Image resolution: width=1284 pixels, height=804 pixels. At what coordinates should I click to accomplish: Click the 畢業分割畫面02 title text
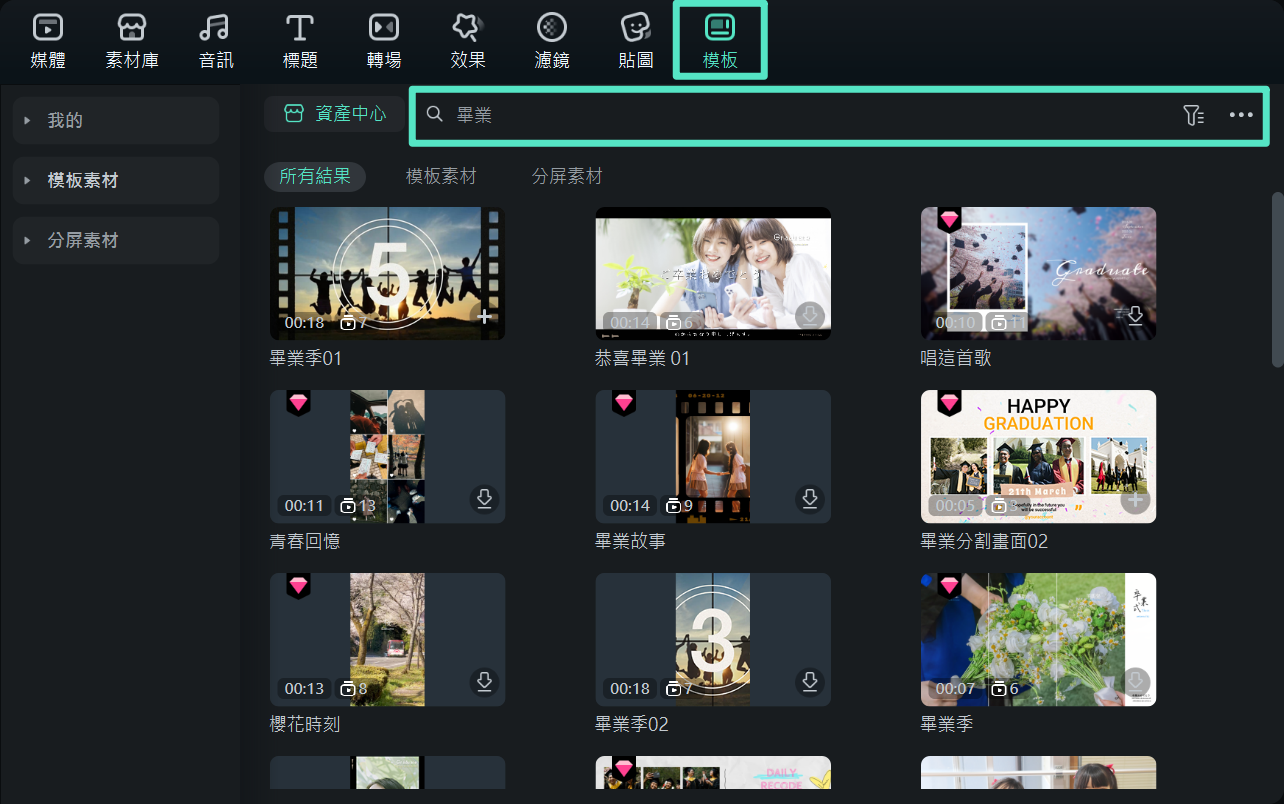tap(984, 541)
